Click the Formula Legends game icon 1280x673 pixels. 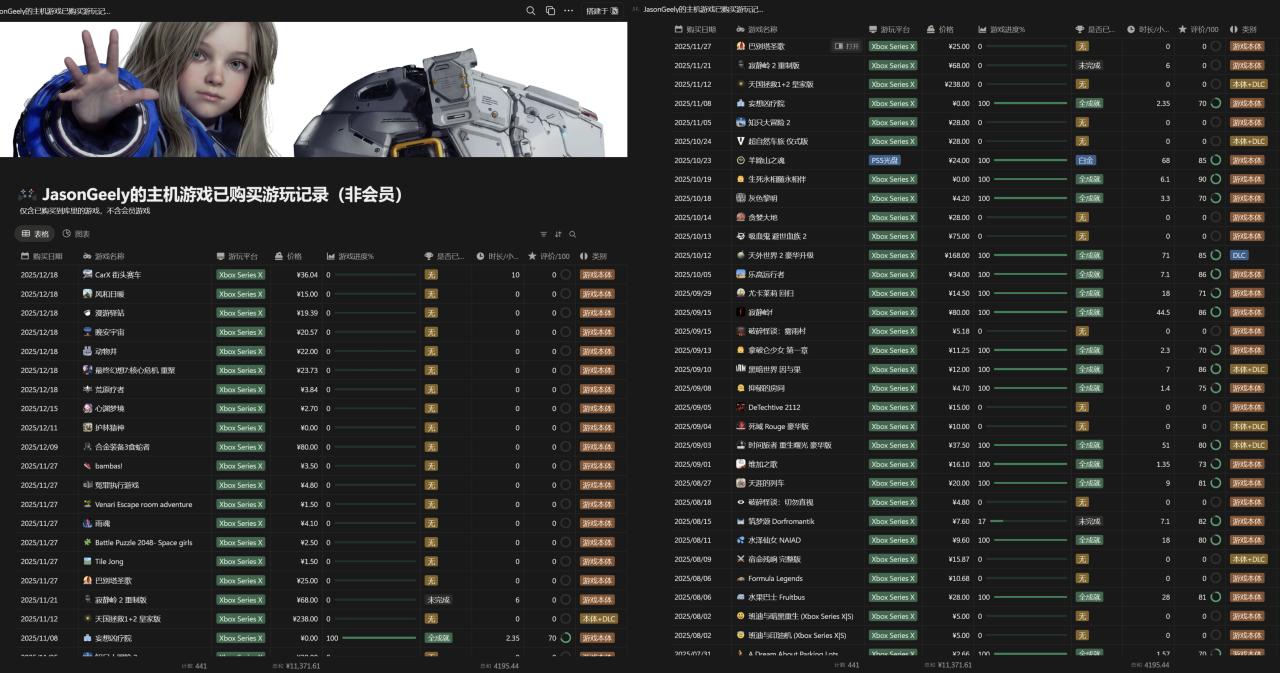[x=741, y=578]
